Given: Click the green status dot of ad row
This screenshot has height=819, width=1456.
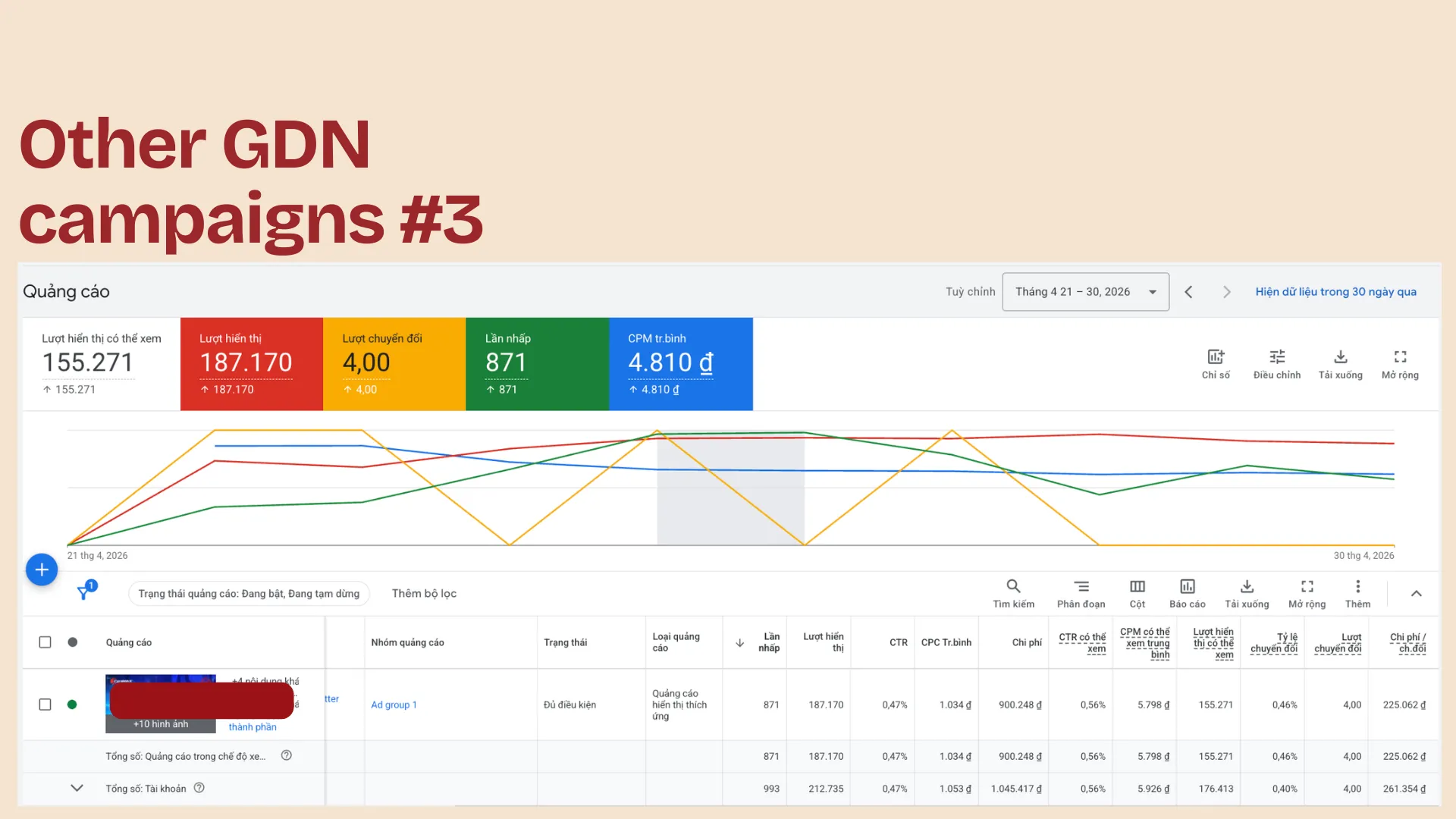Looking at the screenshot, I should click(x=72, y=704).
